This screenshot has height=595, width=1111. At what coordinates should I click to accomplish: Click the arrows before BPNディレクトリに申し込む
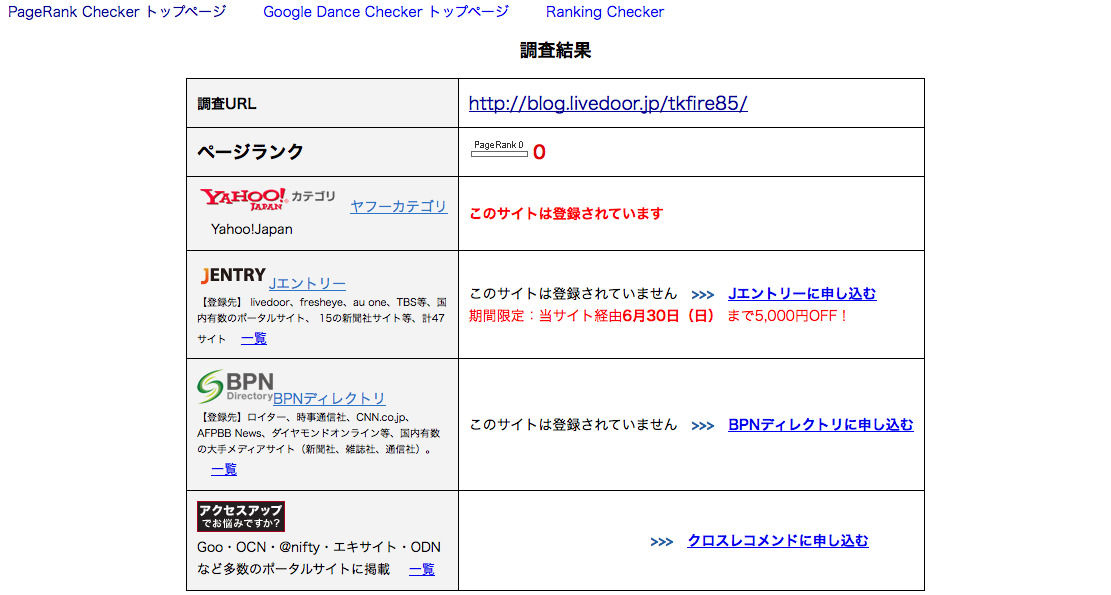pyautogui.click(x=702, y=426)
